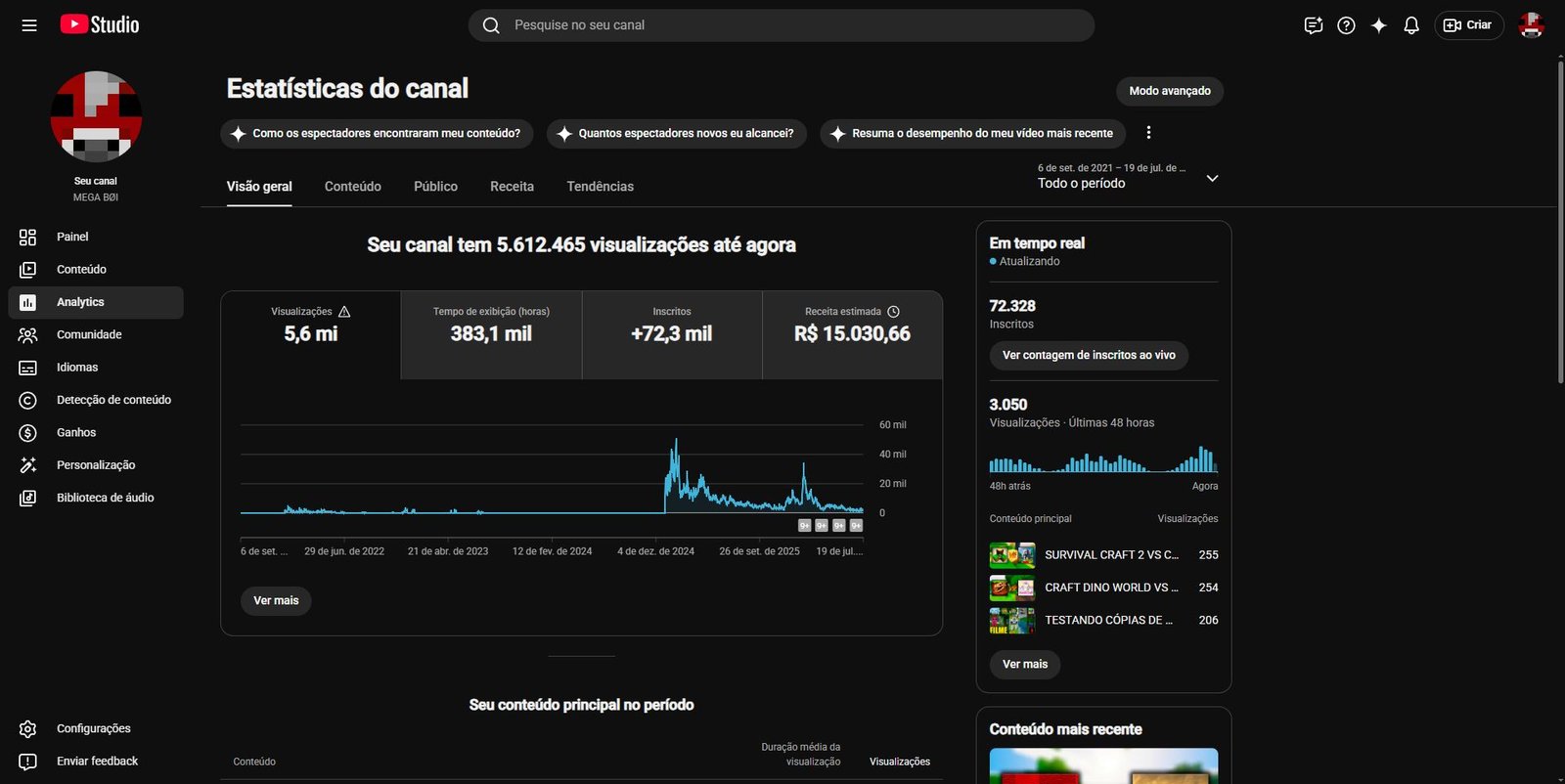Open CRAFT DINO WORLD VS video thumbnail
Viewport: 1565px width, 784px height.
[x=1012, y=588]
